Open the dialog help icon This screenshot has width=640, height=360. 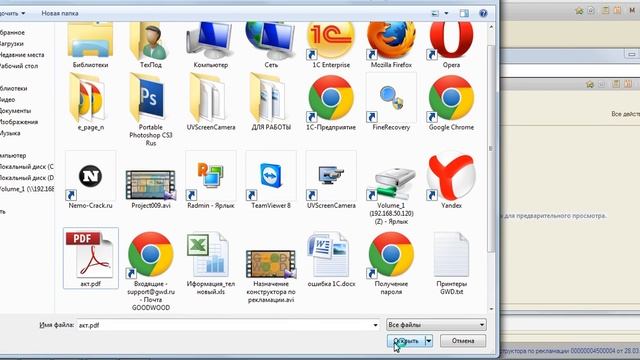point(483,13)
